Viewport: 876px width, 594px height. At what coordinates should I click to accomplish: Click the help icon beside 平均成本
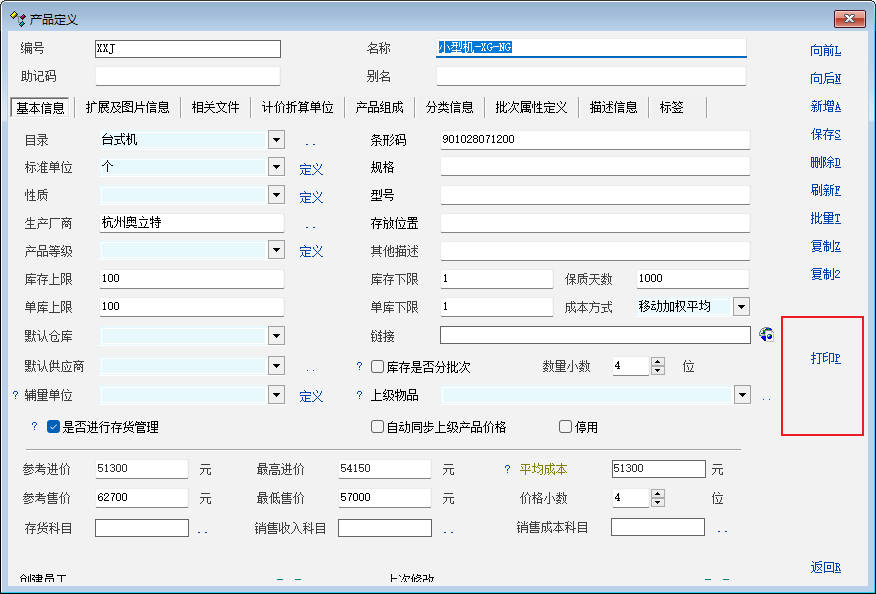pyautogui.click(x=507, y=469)
